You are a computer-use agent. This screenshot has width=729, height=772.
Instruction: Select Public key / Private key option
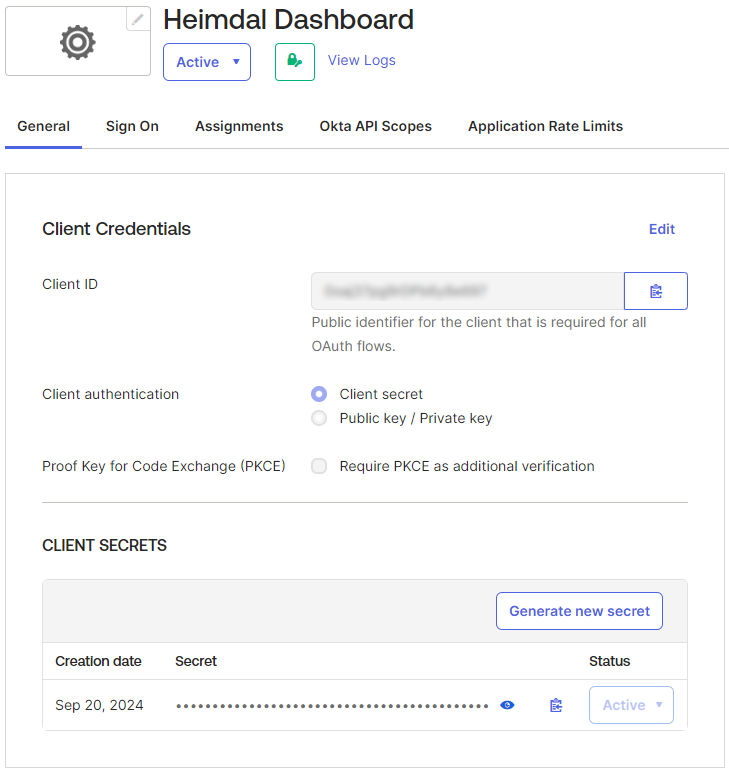click(319, 418)
